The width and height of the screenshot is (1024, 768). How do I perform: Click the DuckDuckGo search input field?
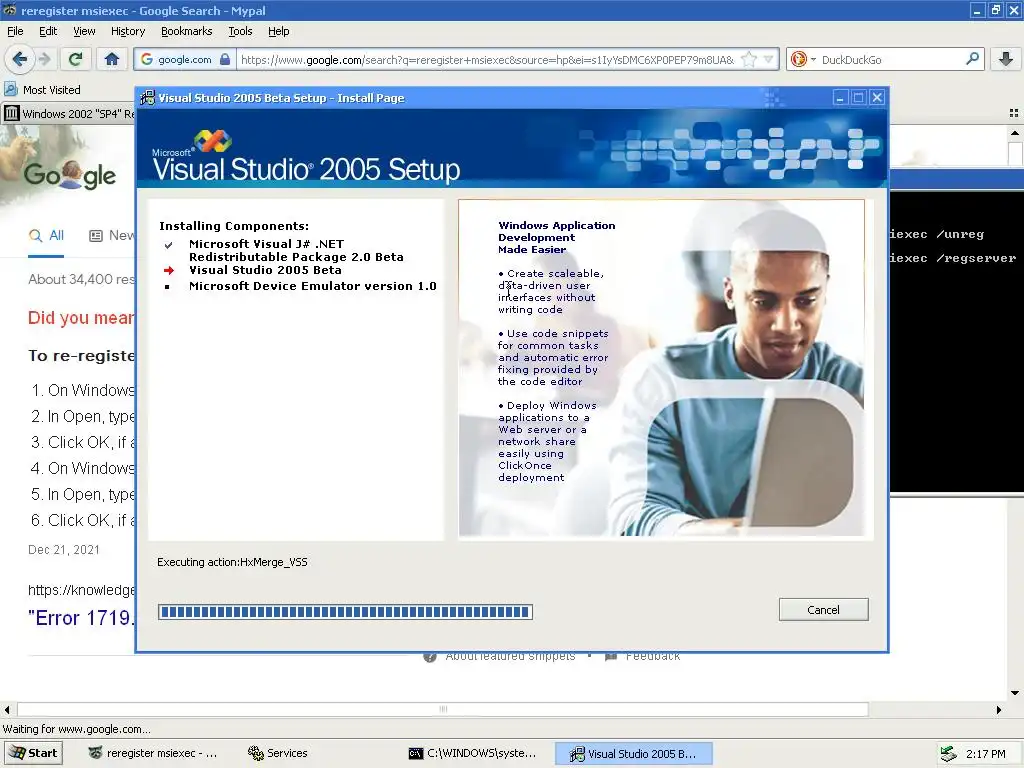(x=888, y=59)
